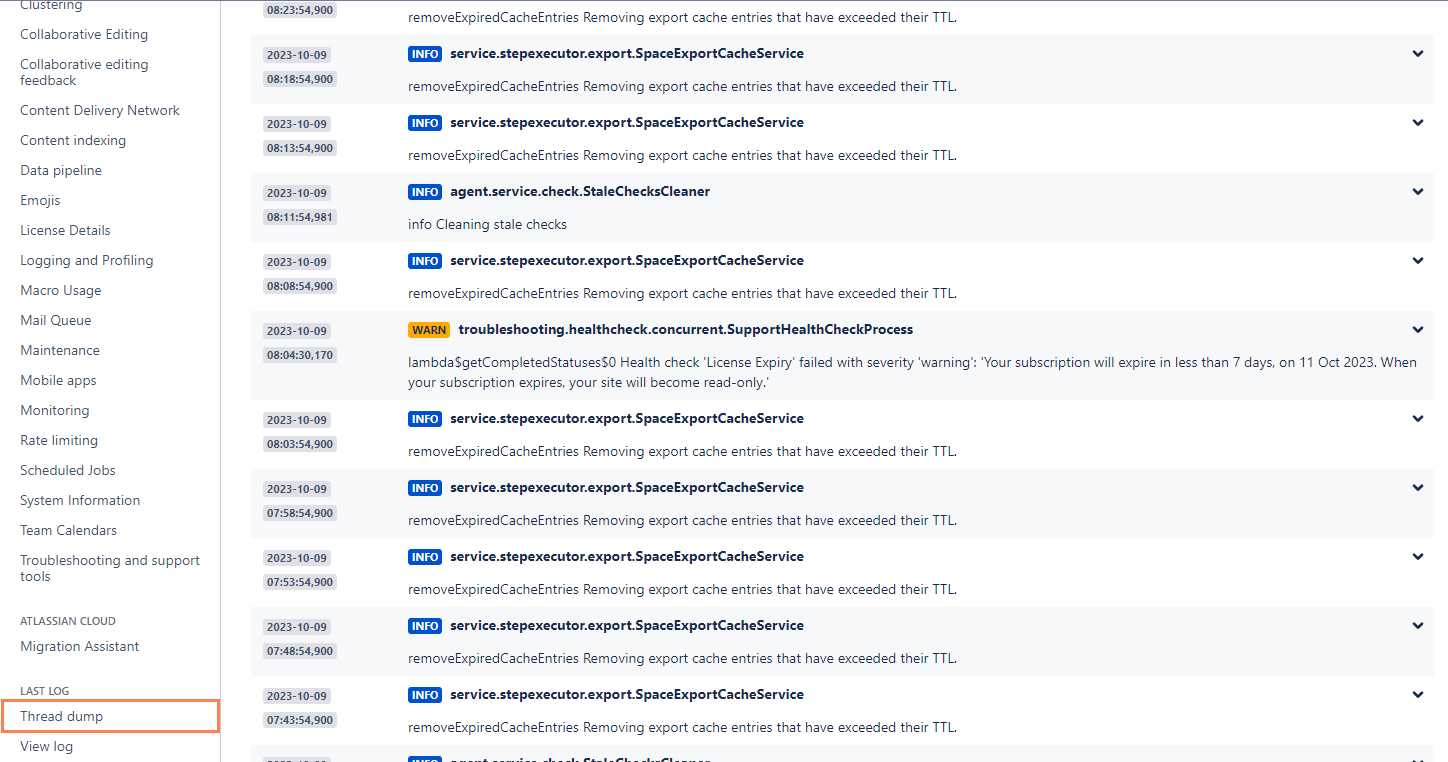The height and width of the screenshot is (762, 1448).
Task: Select Troubleshooting and support tools
Action: tap(109, 568)
